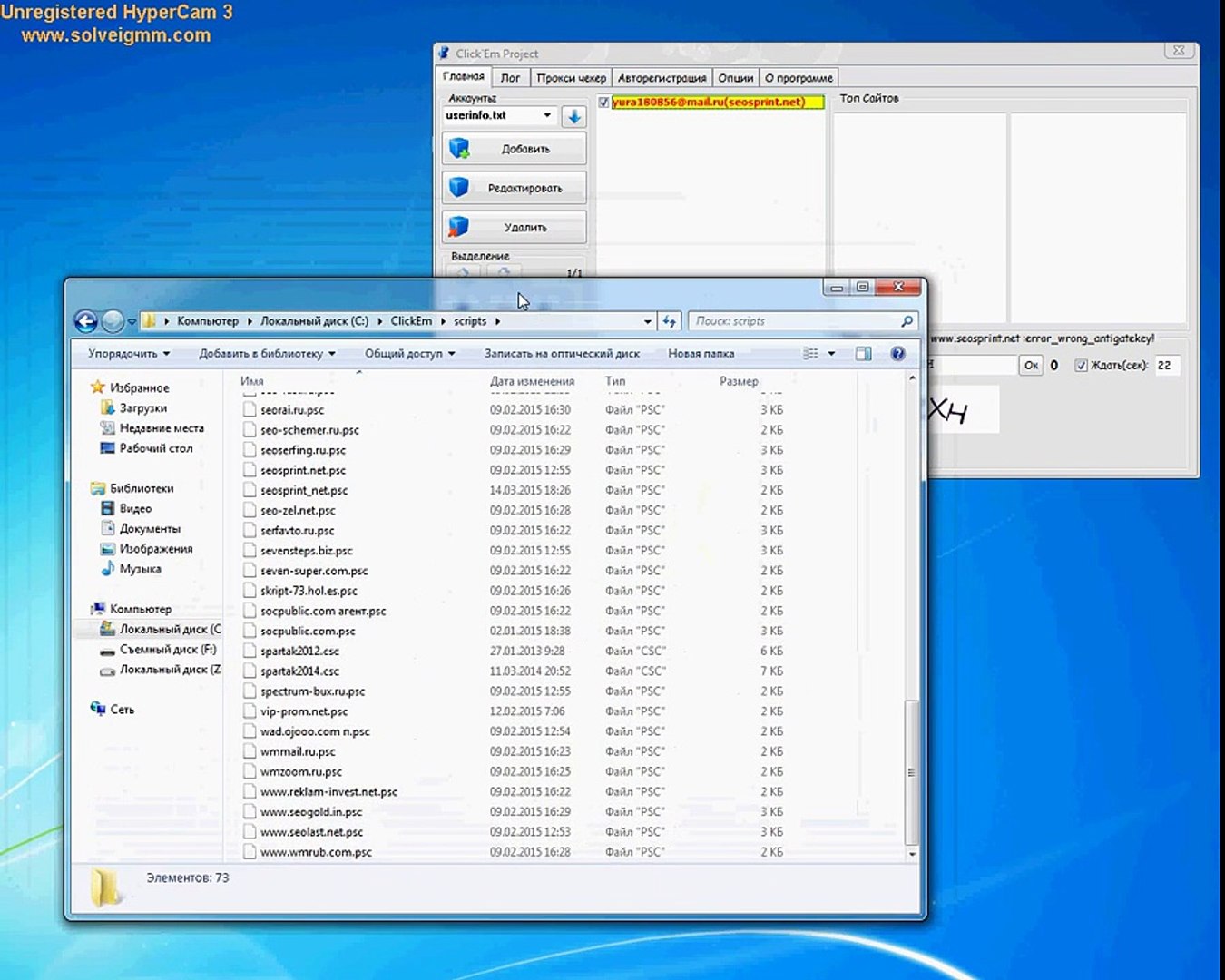Switch to the Прокси чекер tab
Image resolution: width=1225 pixels, height=980 pixels.
pos(571,78)
